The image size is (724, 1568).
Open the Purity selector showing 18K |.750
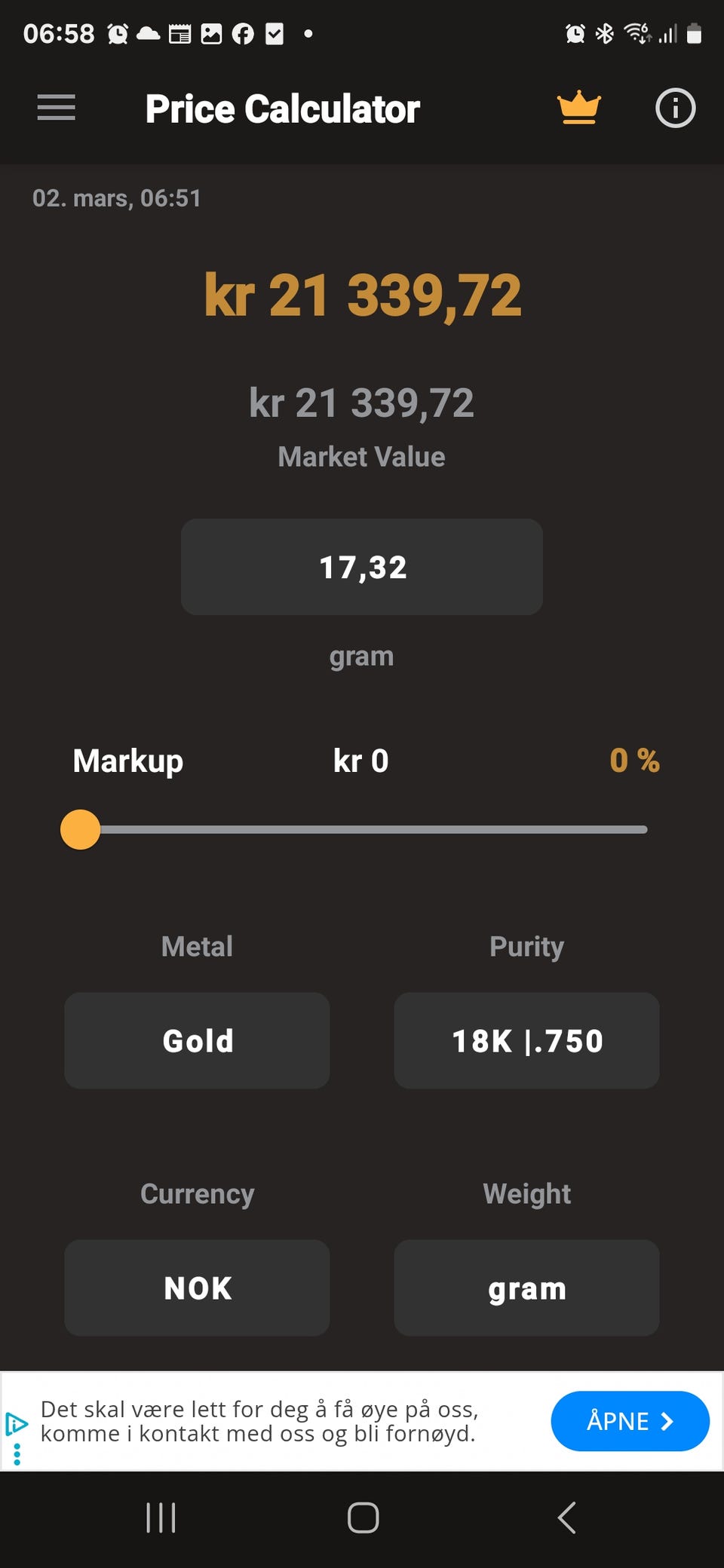(526, 1040)
